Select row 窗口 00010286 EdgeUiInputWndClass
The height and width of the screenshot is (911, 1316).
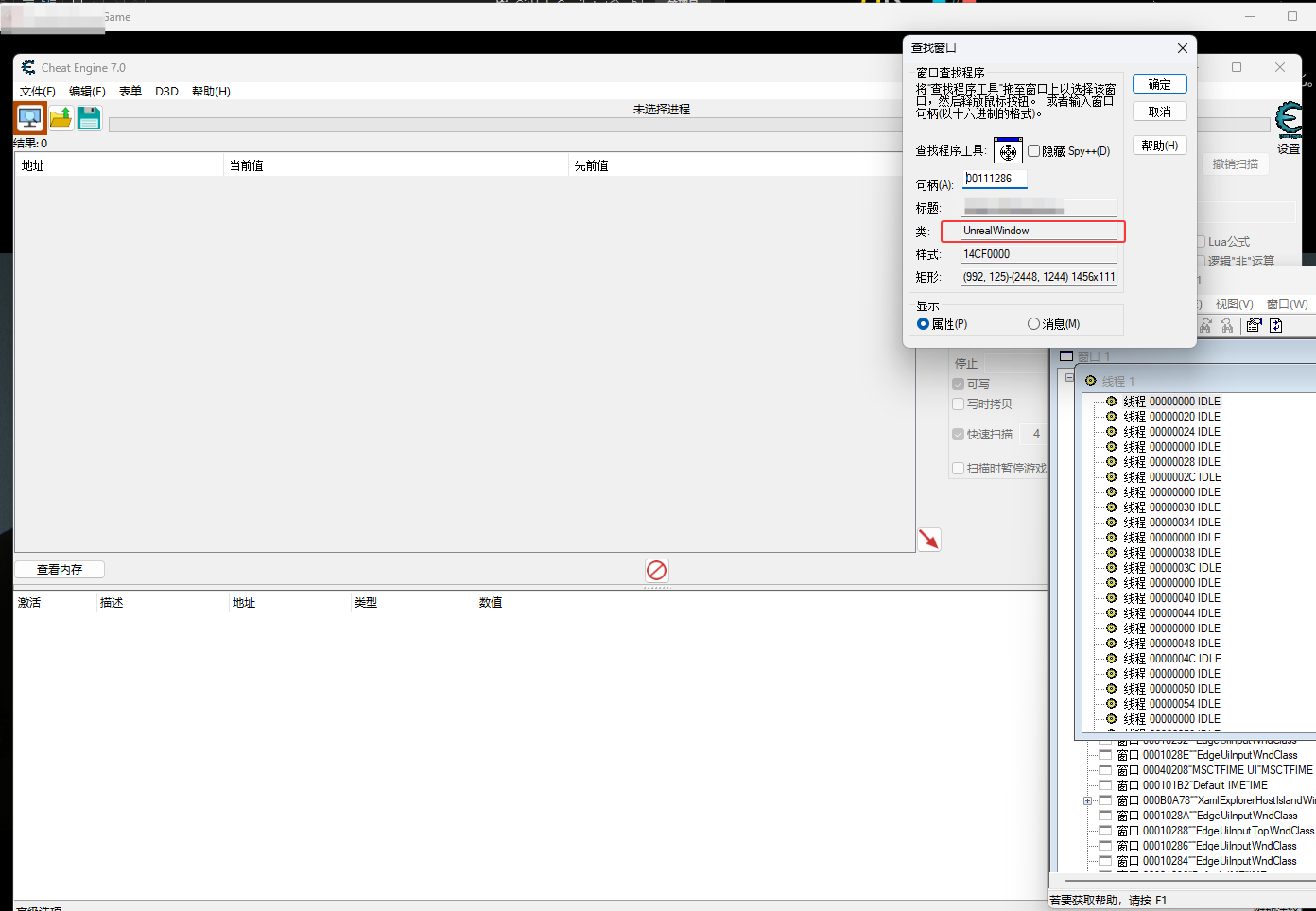click(x=1206, y=846)
